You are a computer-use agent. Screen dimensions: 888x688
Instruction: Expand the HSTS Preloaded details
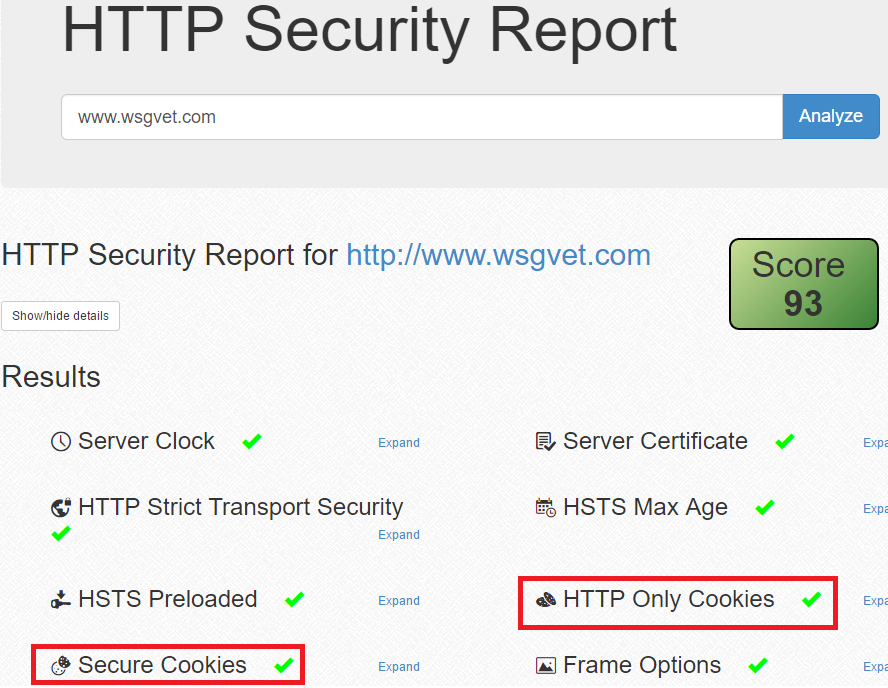398,601
